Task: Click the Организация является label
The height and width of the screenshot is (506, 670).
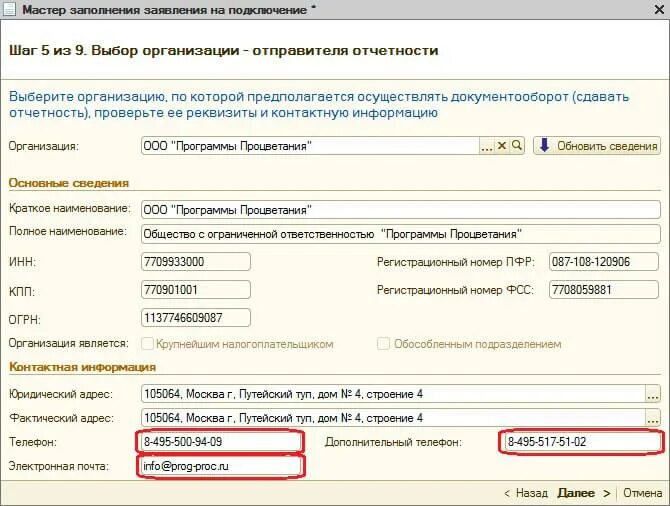Action: (68, 344)
